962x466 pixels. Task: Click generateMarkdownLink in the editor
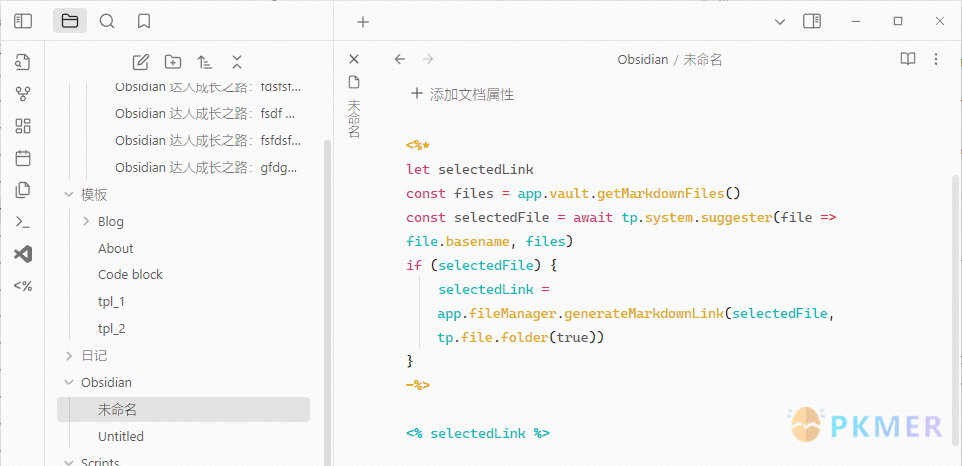pyautogui.click(x=644, y=314)
